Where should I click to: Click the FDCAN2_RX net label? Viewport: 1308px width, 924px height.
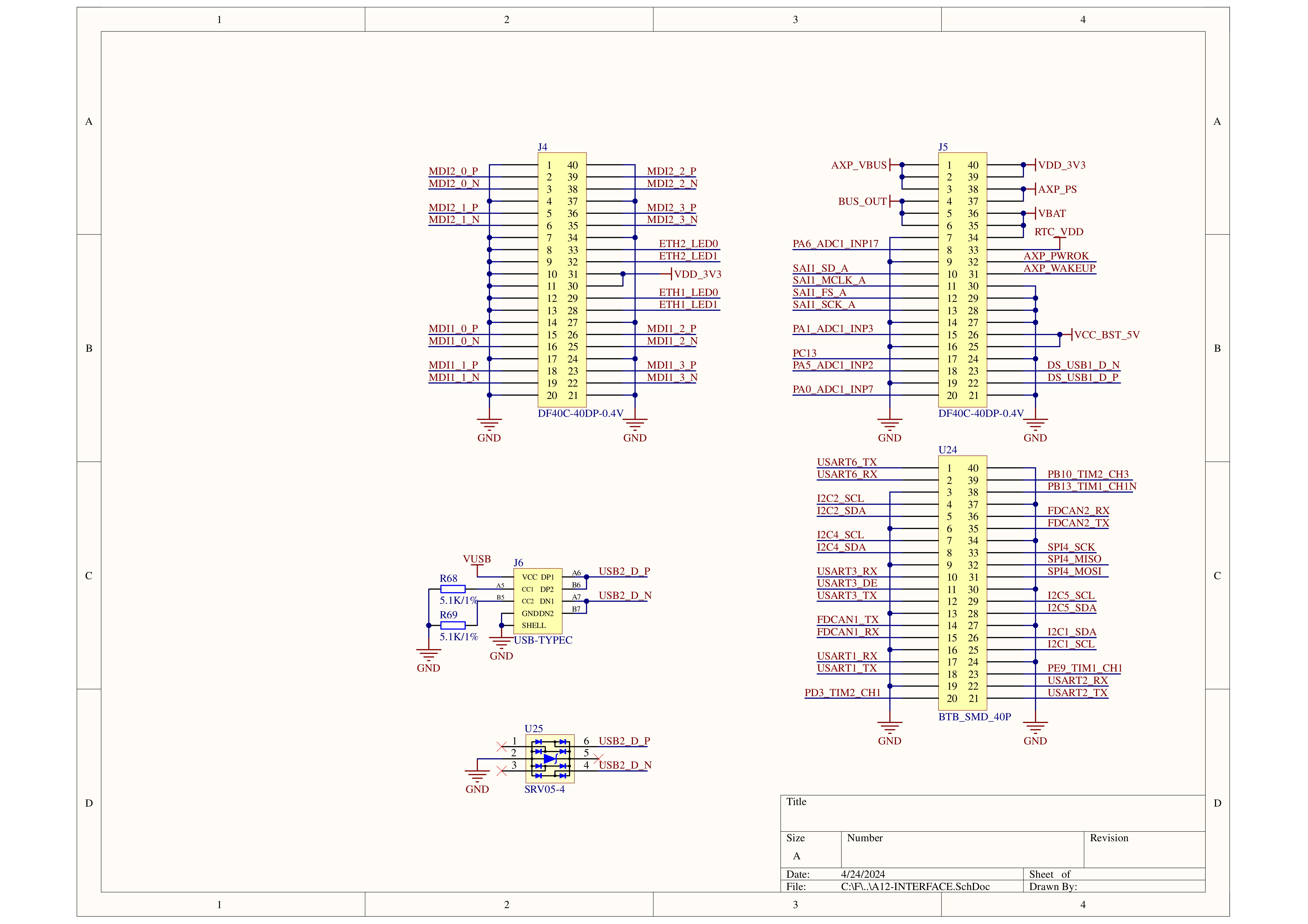(1079, 511)
